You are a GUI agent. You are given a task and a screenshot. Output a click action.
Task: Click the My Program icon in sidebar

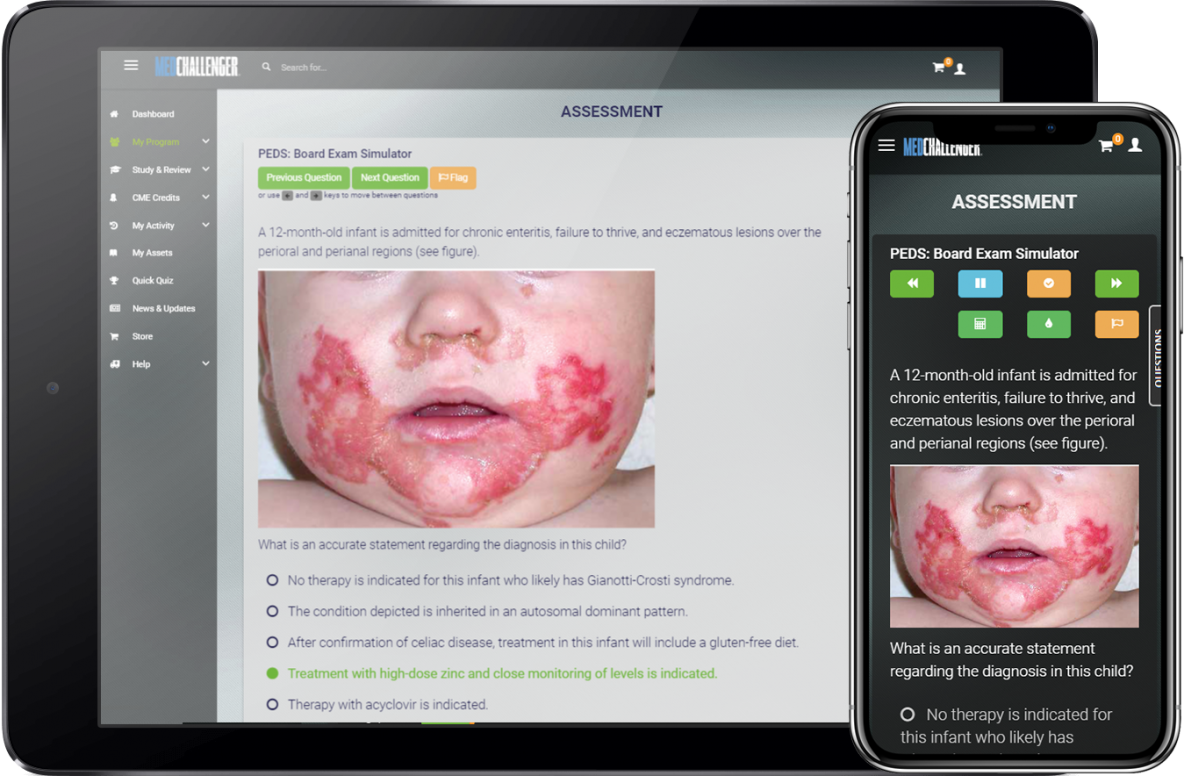click(x=114, y=142)
